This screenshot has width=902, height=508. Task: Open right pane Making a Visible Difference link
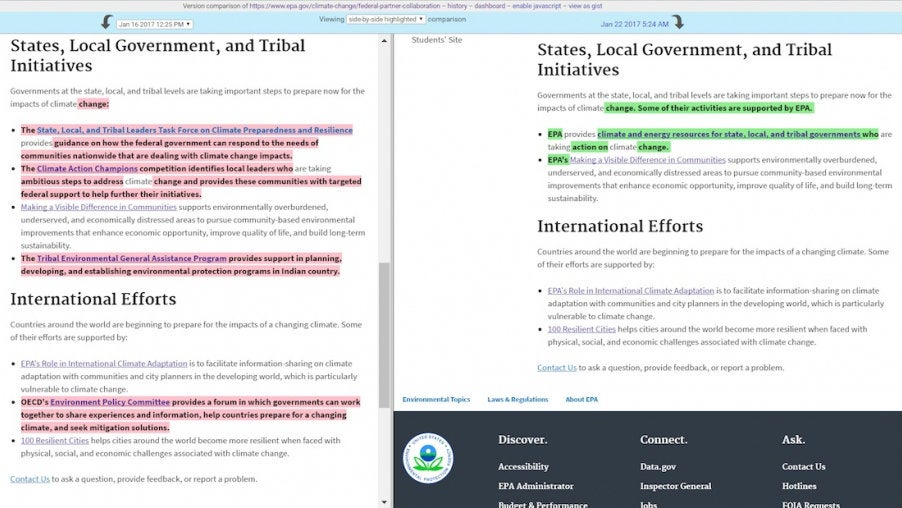click(648, 160)
